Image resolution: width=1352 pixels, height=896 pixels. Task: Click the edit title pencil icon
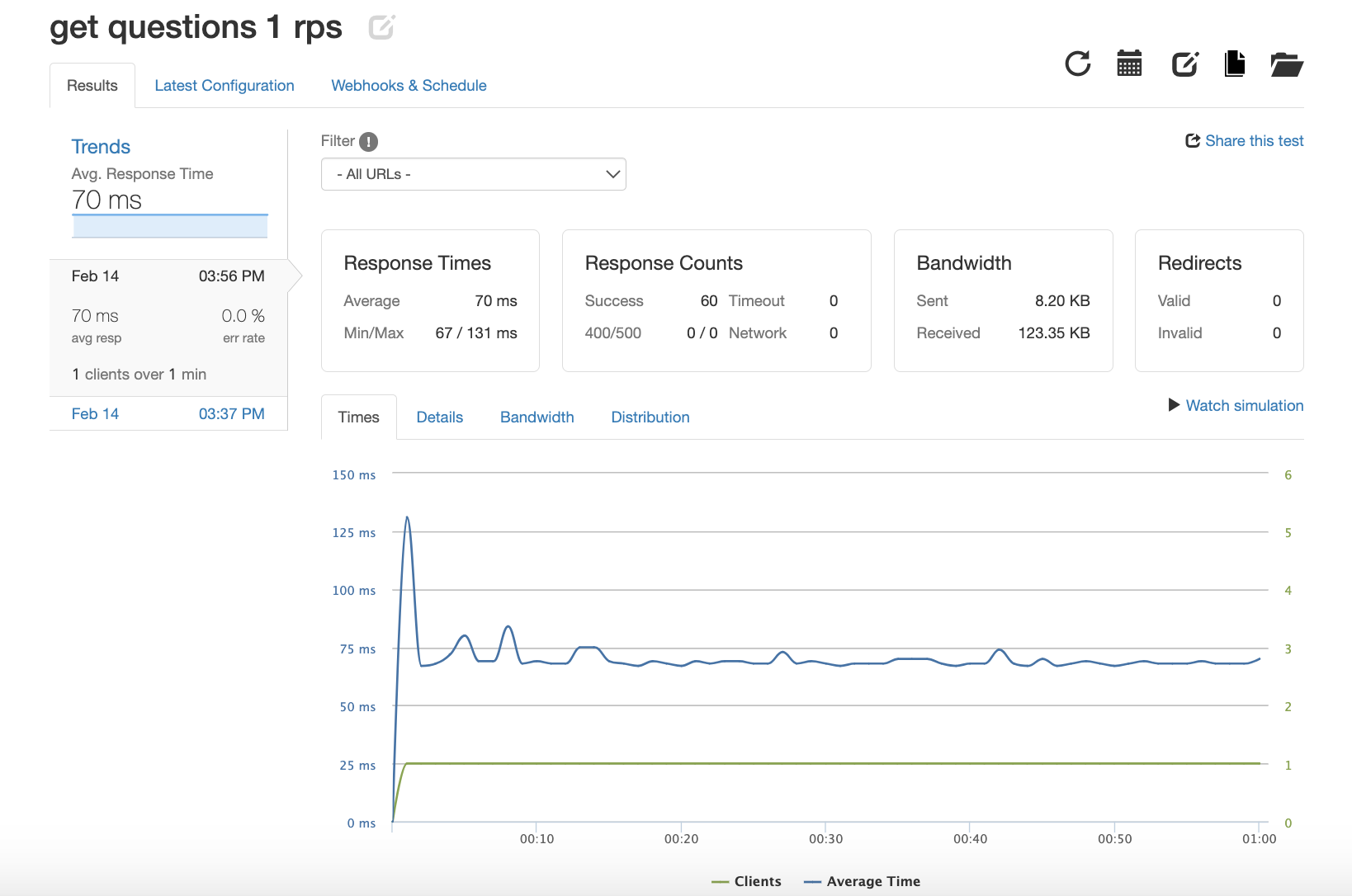coord(381,27)
